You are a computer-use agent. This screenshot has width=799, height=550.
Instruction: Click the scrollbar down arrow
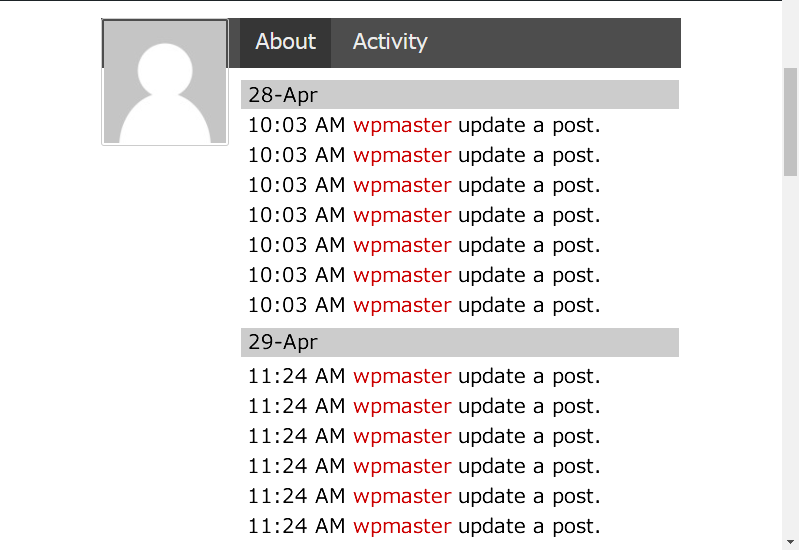[x=790, y=542]
